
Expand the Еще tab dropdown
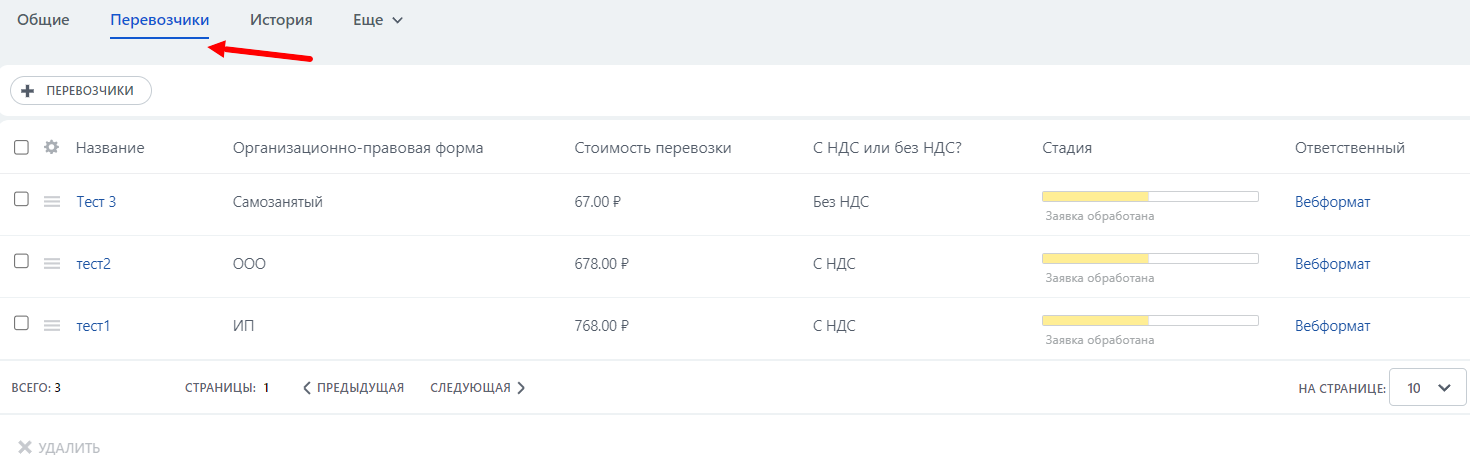tap(378, 20)
